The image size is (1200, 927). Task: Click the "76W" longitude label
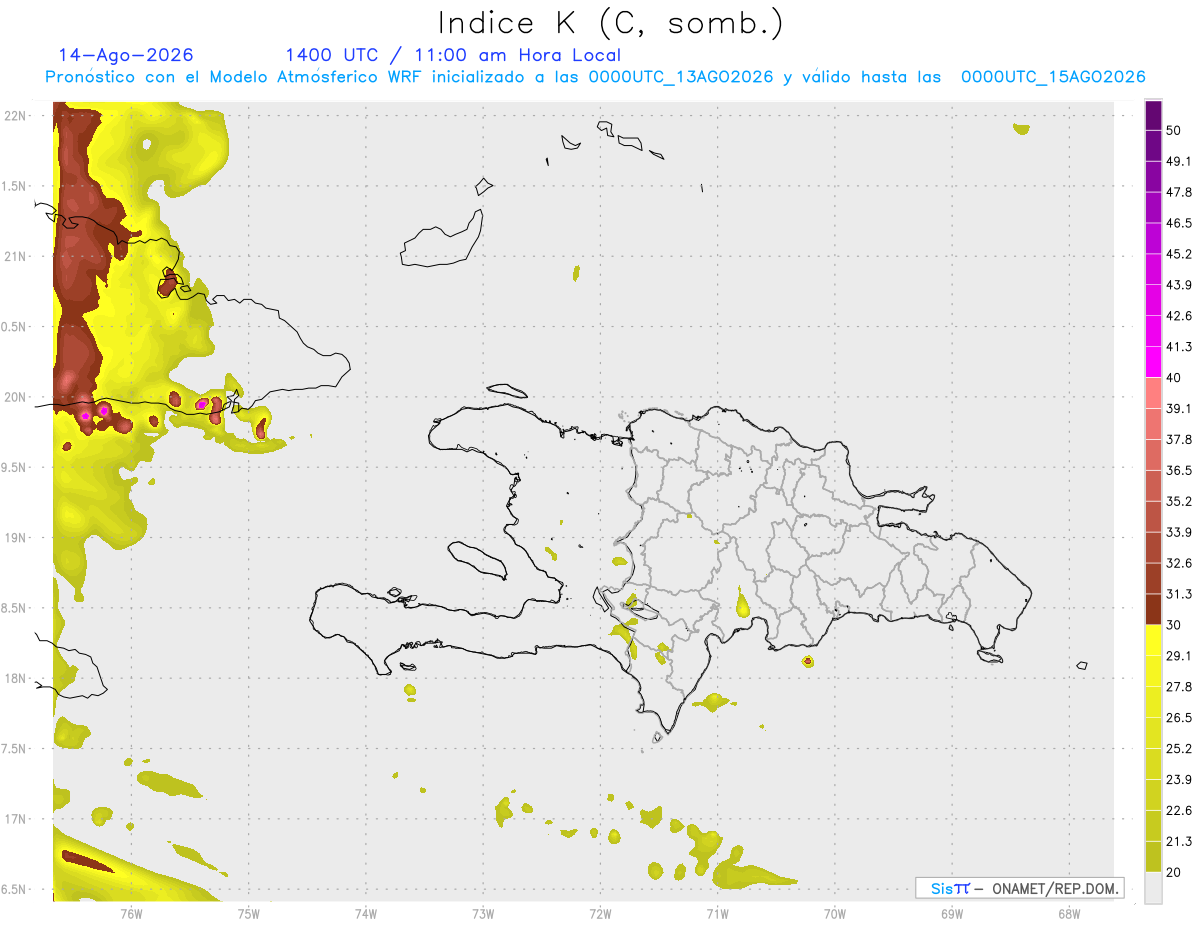pyautogui.click(x=131, y=913)
